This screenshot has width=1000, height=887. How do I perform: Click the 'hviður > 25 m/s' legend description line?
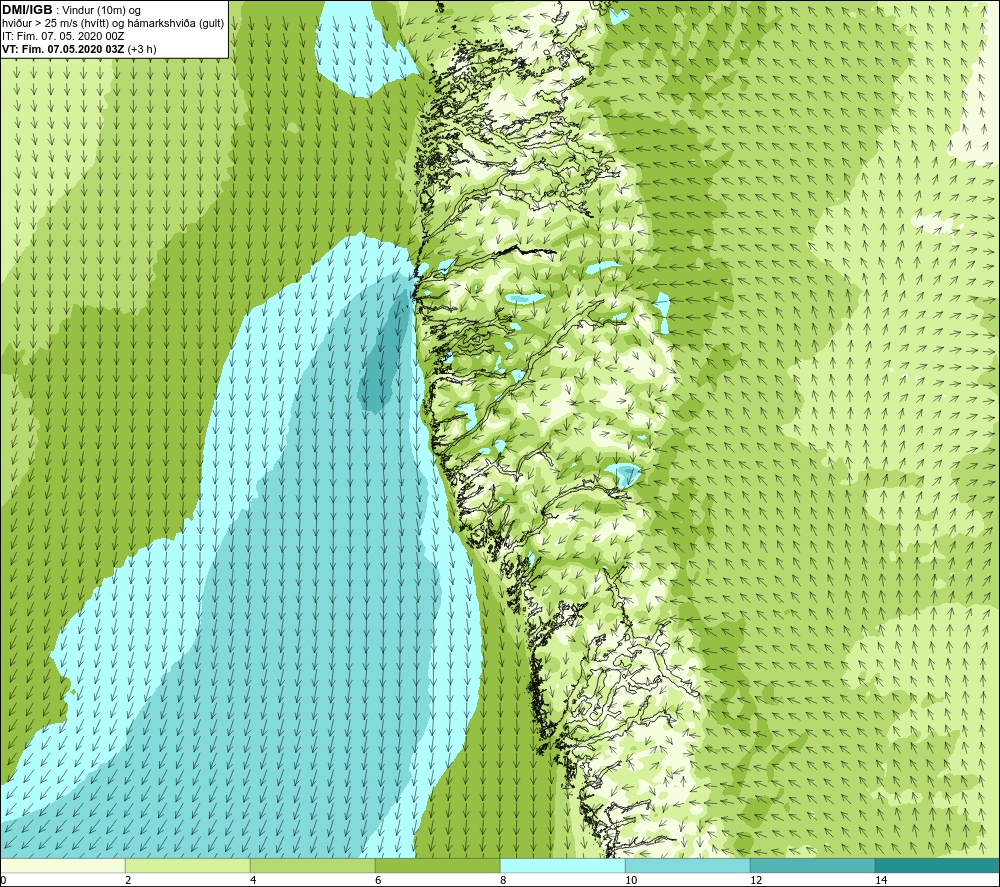113,24
